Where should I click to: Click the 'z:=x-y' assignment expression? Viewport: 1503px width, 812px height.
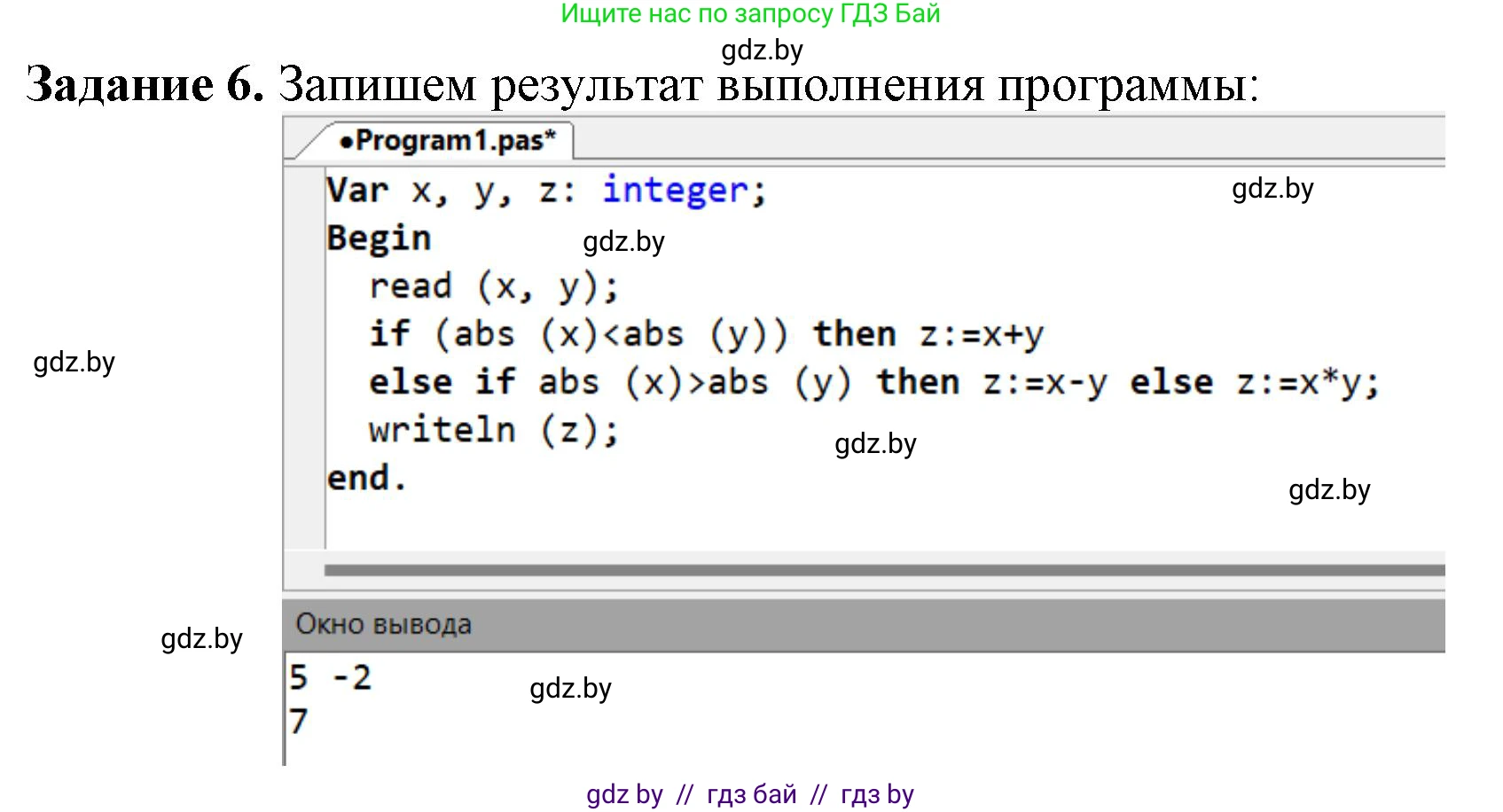point(1045,382)
